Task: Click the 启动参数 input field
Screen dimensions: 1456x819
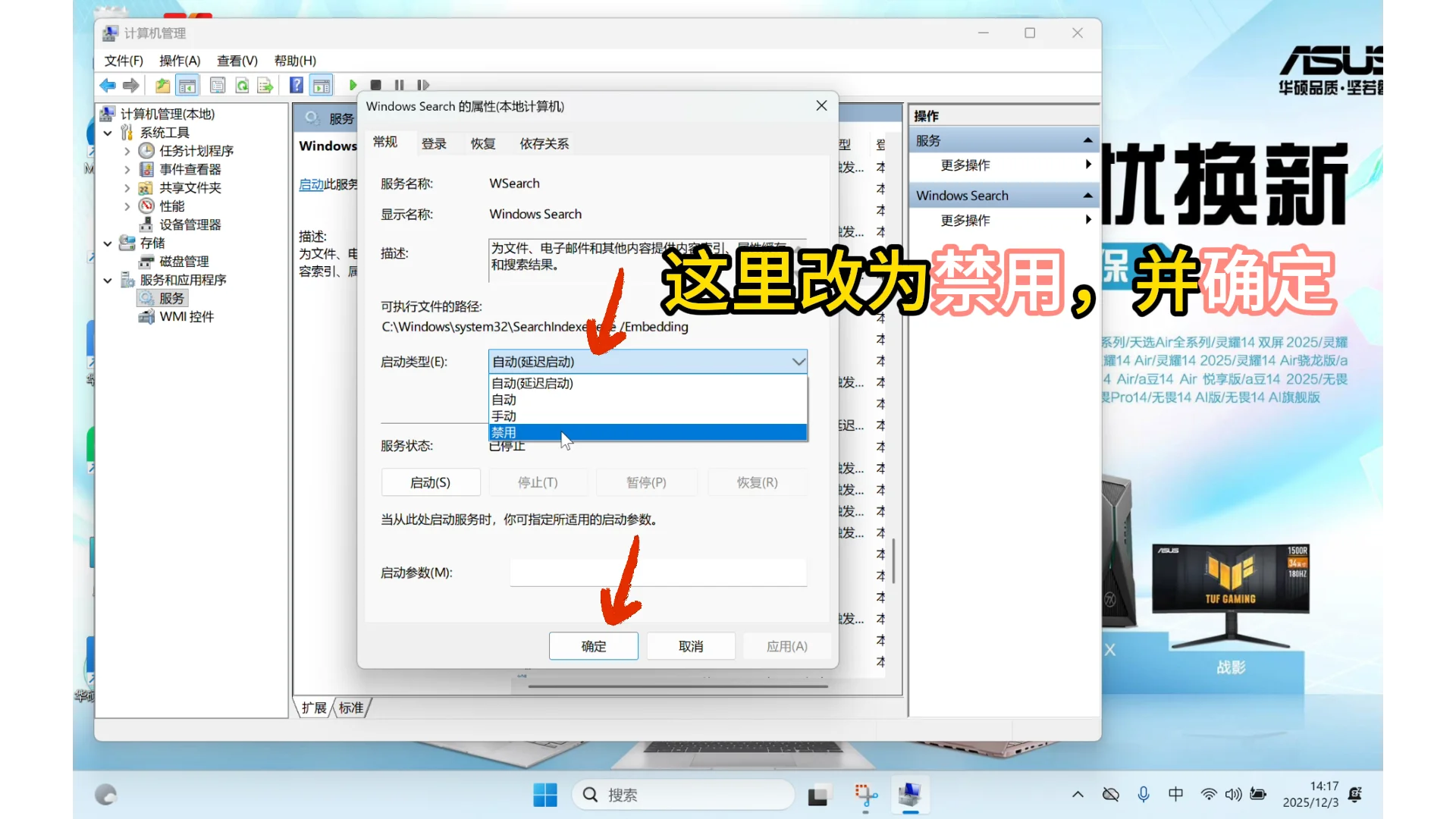Action: pos(657,573)
